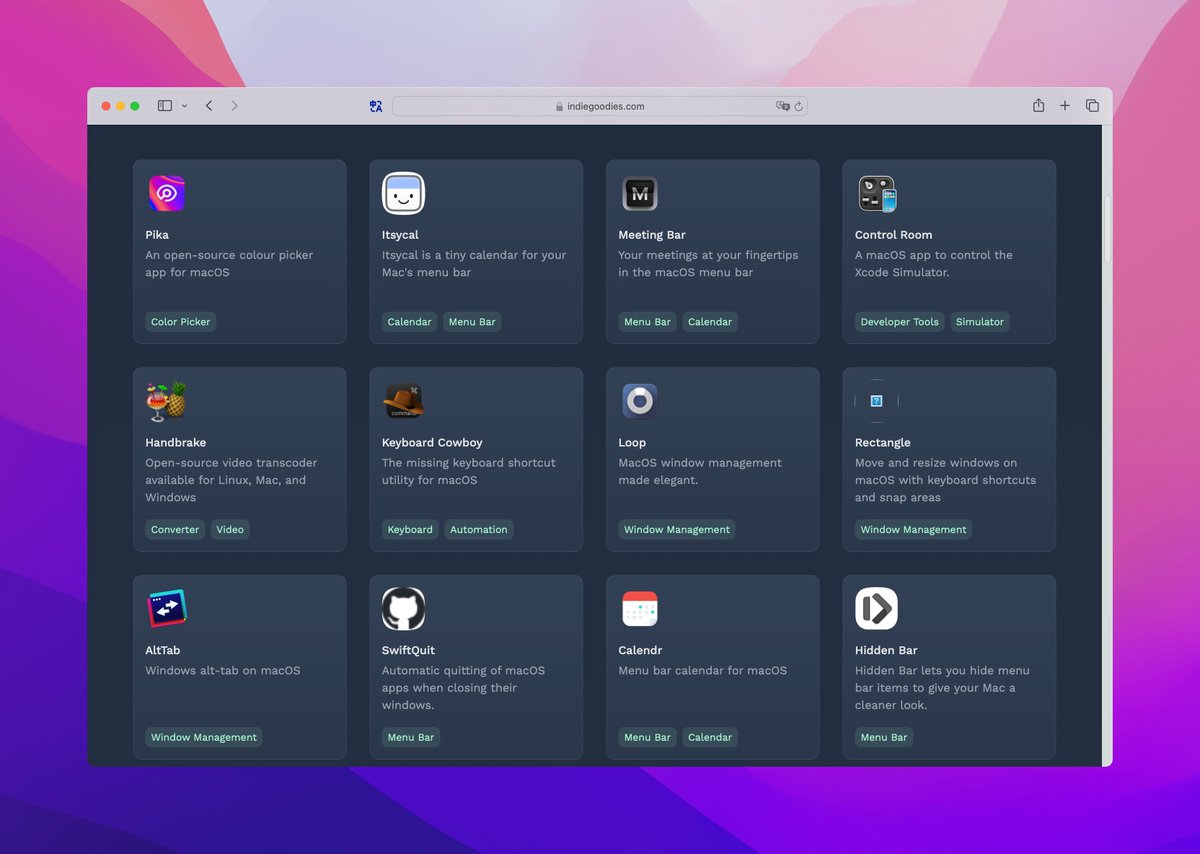Click the Converter tag on Handbrake

(x=175, y=529)
